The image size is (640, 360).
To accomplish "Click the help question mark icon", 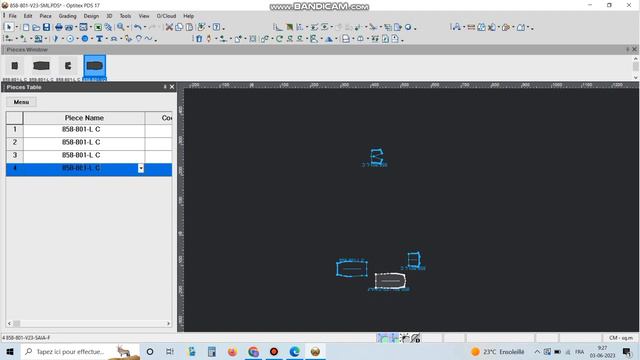I will [216, 27].
